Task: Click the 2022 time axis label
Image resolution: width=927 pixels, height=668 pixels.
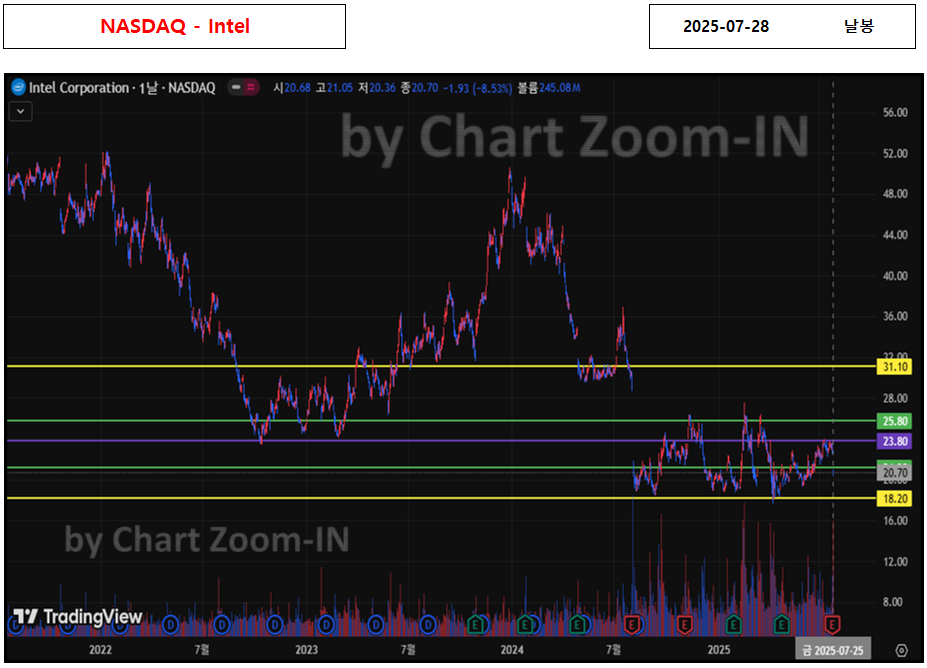Action: (x=100, y=650)
